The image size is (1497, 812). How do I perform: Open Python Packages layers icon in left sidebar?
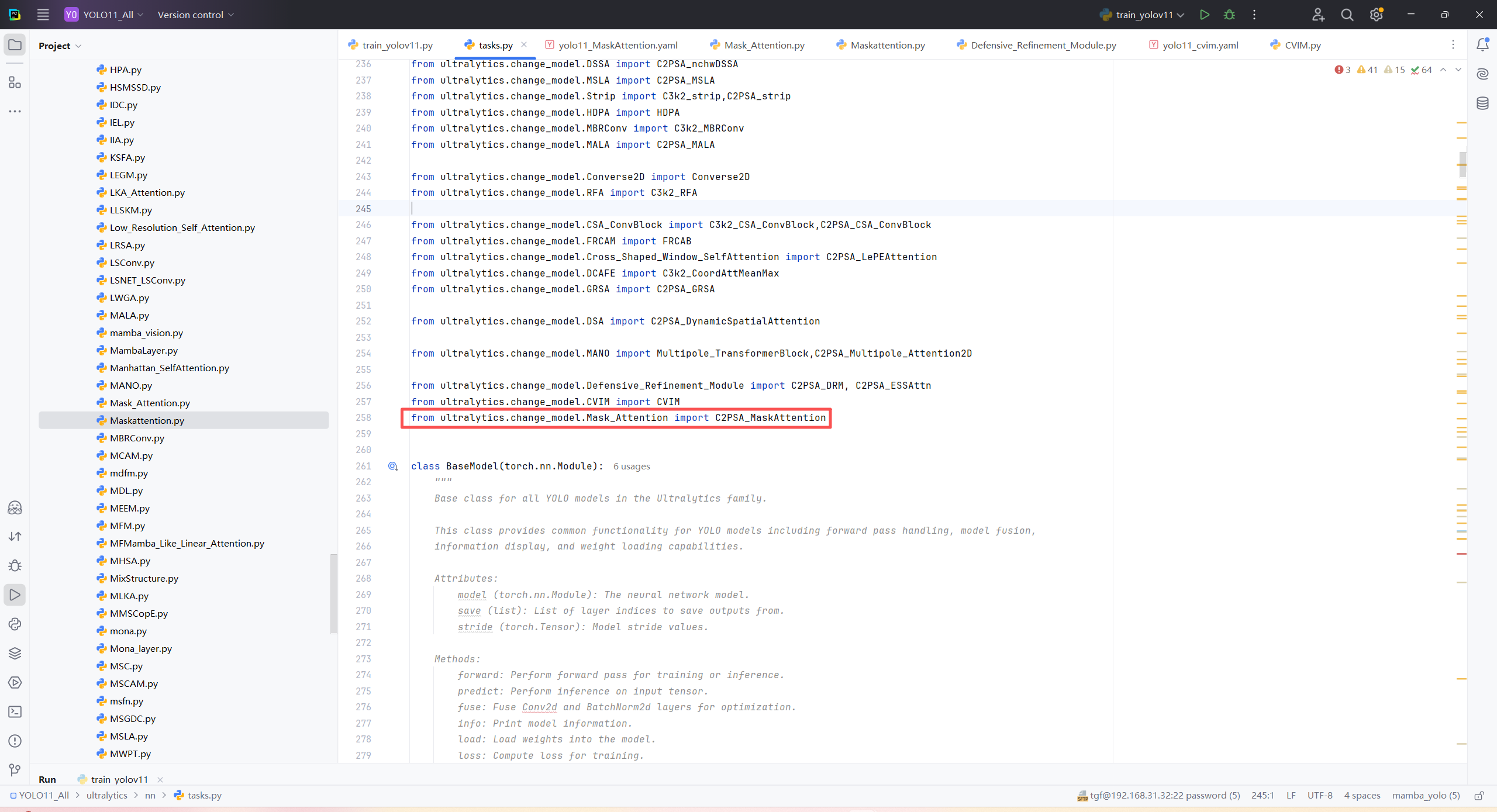15,653
